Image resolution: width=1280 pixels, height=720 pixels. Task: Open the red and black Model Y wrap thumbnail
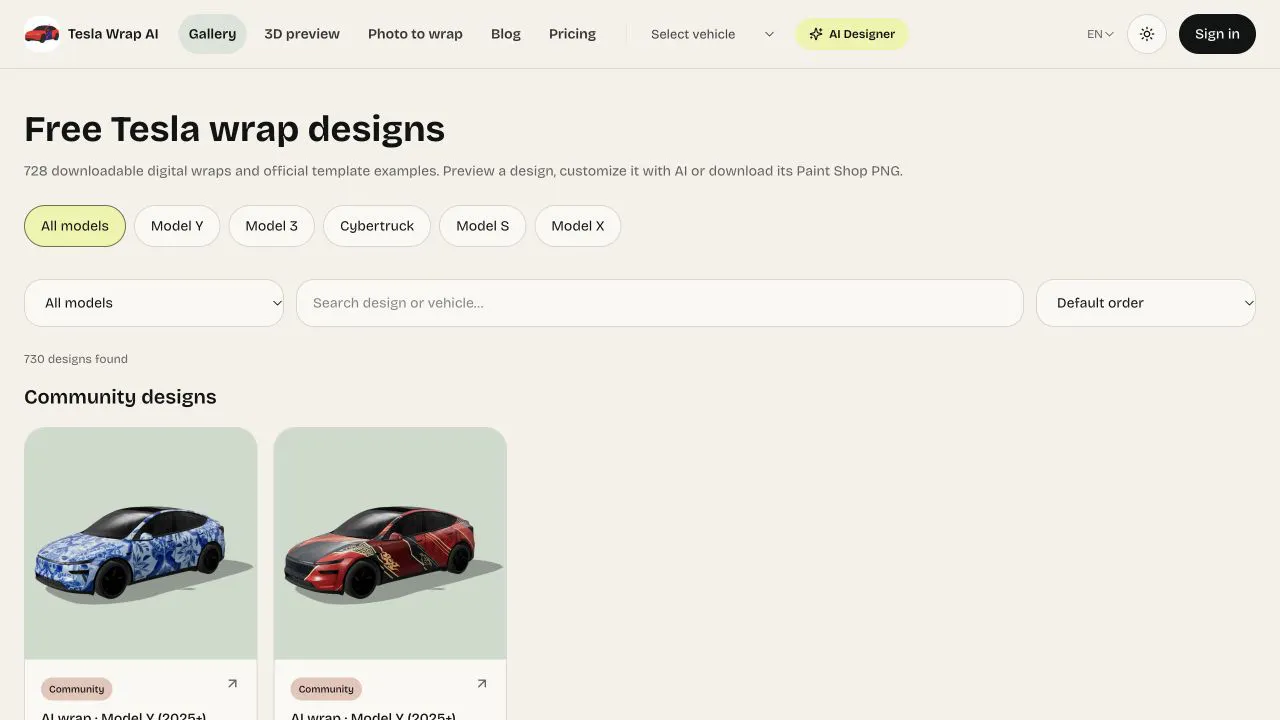pyautogui.click(x=390, y=543)
